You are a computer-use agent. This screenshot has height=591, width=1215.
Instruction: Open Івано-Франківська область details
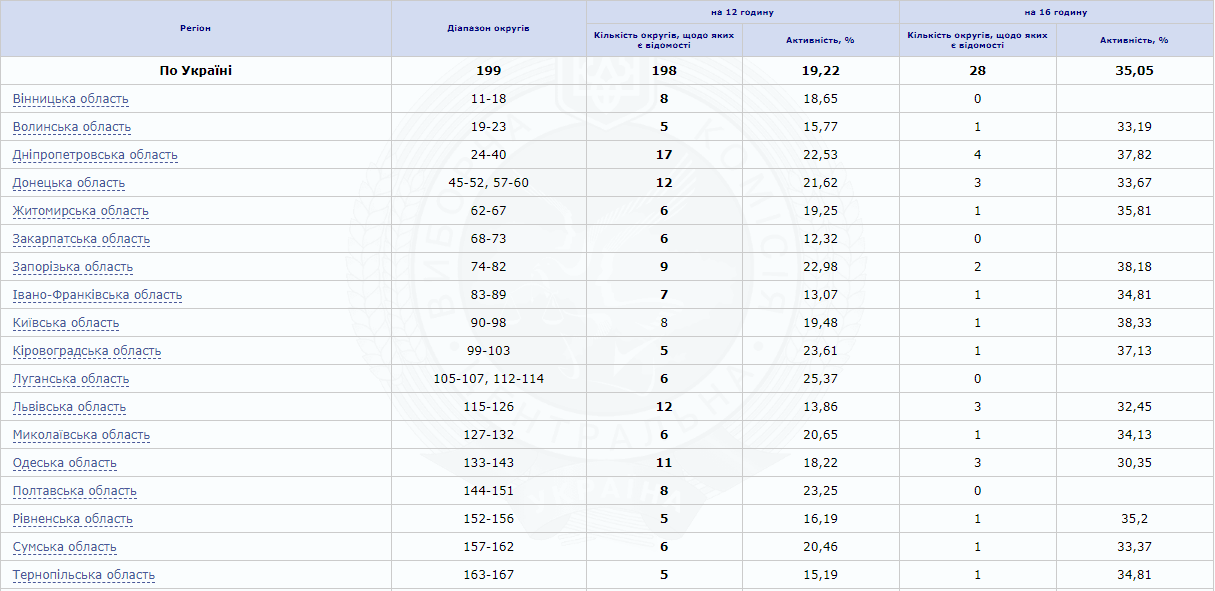tap(97, 295)
